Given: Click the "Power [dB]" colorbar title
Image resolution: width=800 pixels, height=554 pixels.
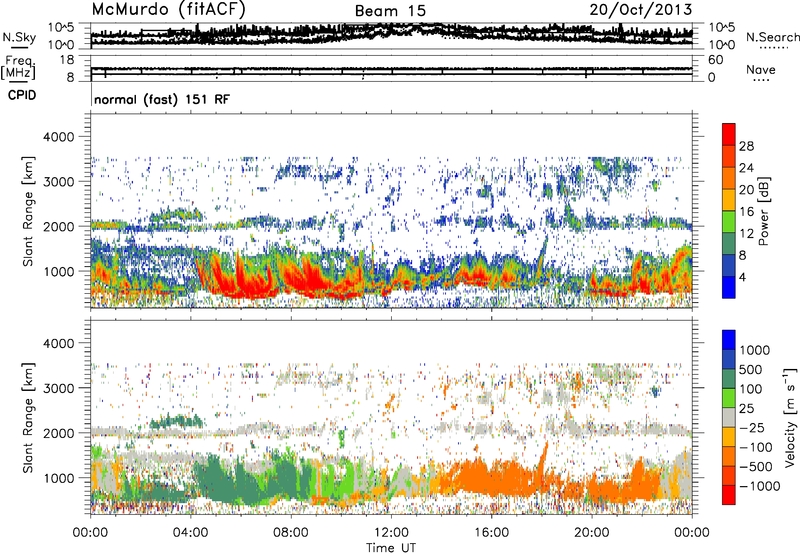Looking at the screenshot, I should click(x=764, y=211).
